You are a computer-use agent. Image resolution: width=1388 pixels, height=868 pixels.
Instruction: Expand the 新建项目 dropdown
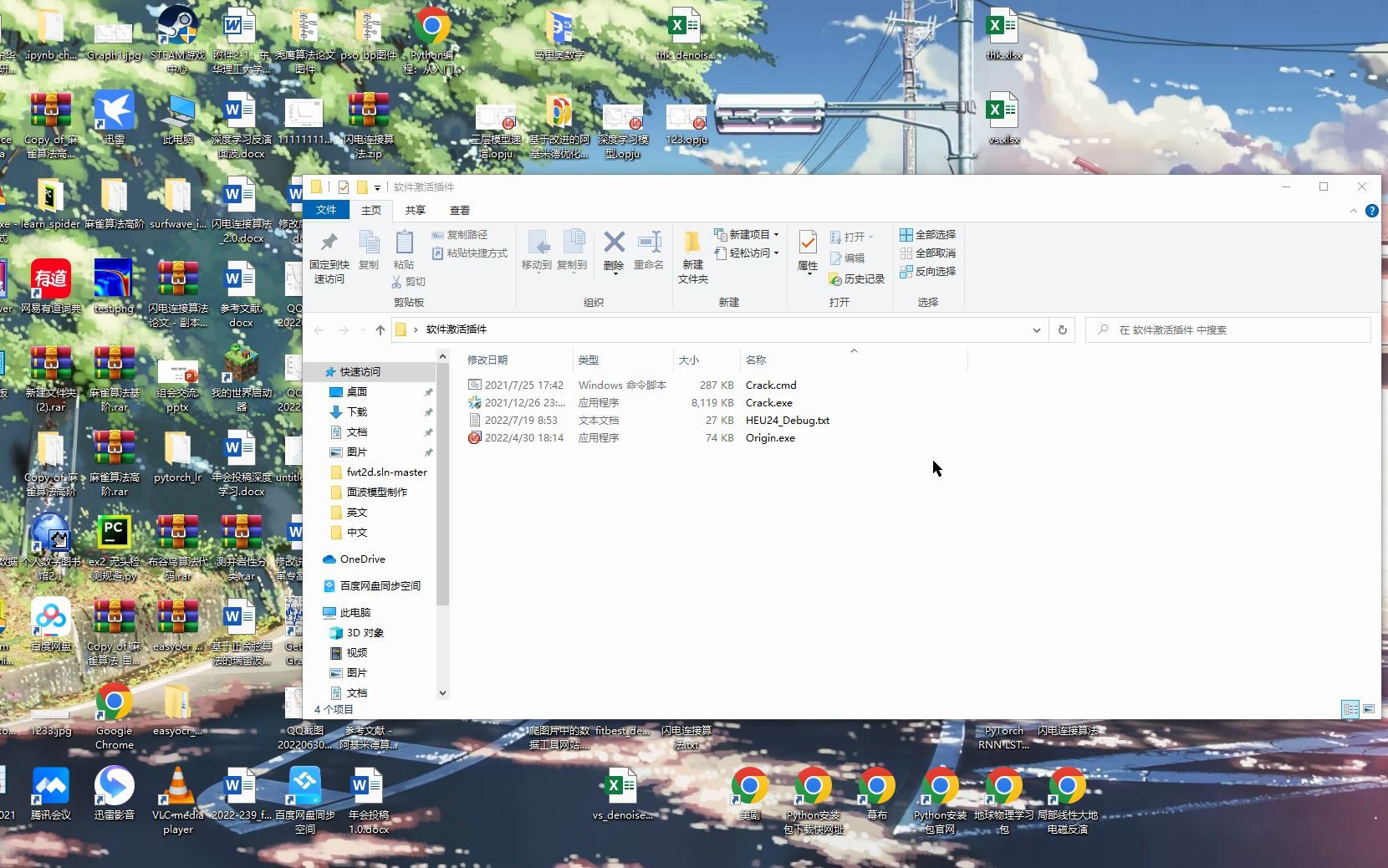pyautogui.click(x=776, y=235)
